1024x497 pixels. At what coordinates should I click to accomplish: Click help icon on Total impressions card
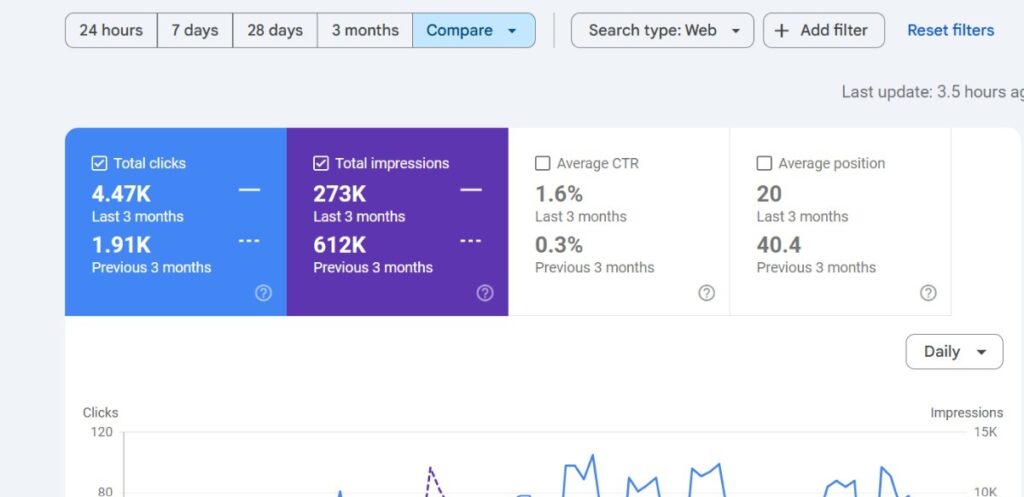pos(485,293)
